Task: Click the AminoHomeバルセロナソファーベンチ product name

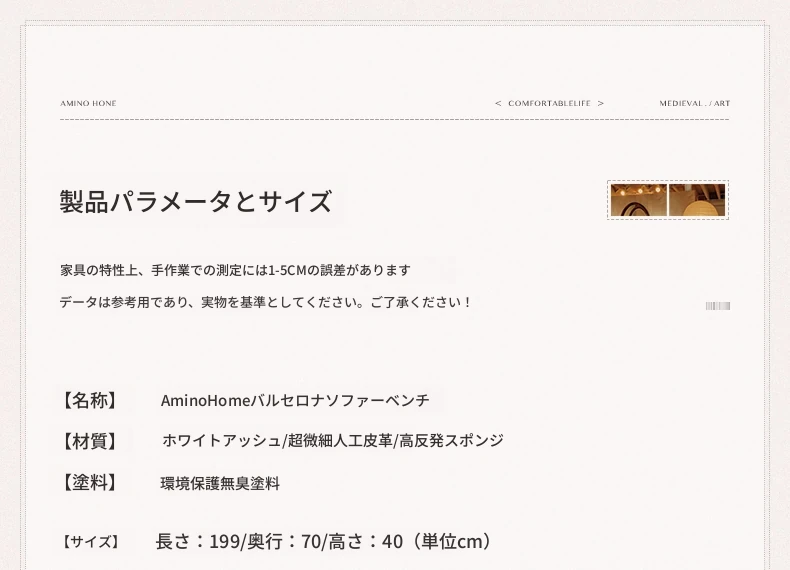Action: point(295,401)
